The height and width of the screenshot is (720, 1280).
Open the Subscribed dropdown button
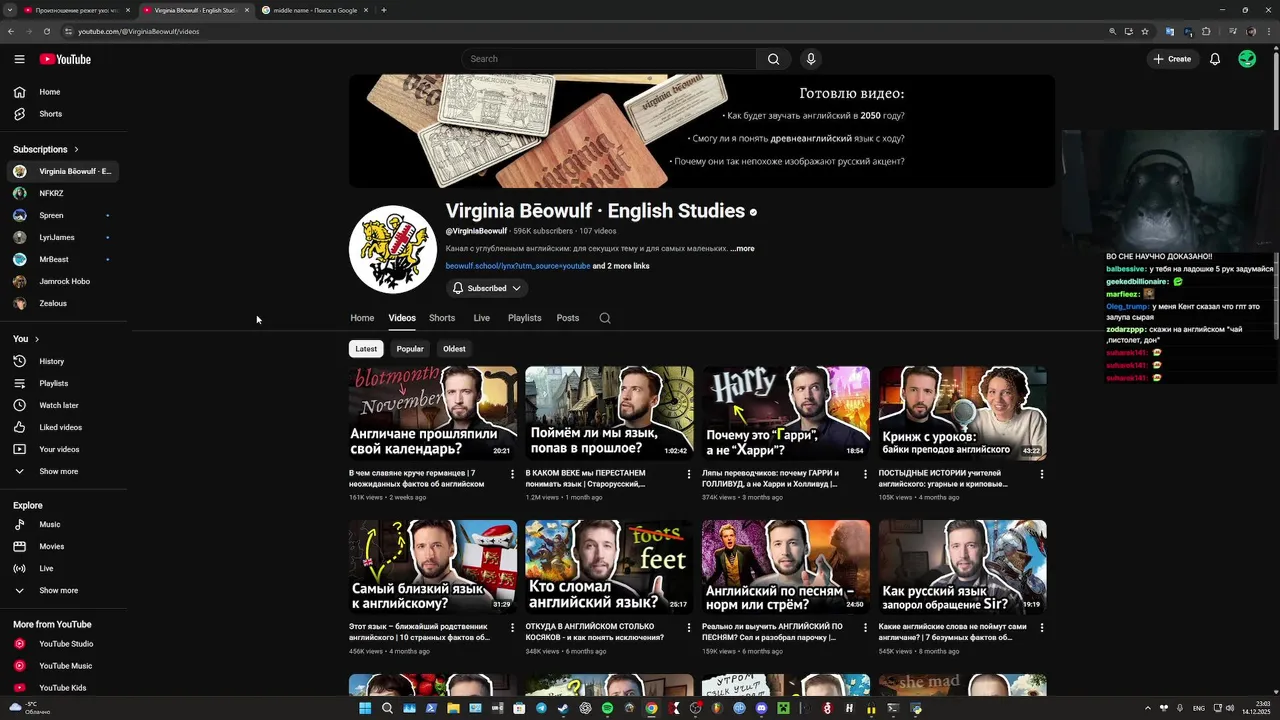487,288
